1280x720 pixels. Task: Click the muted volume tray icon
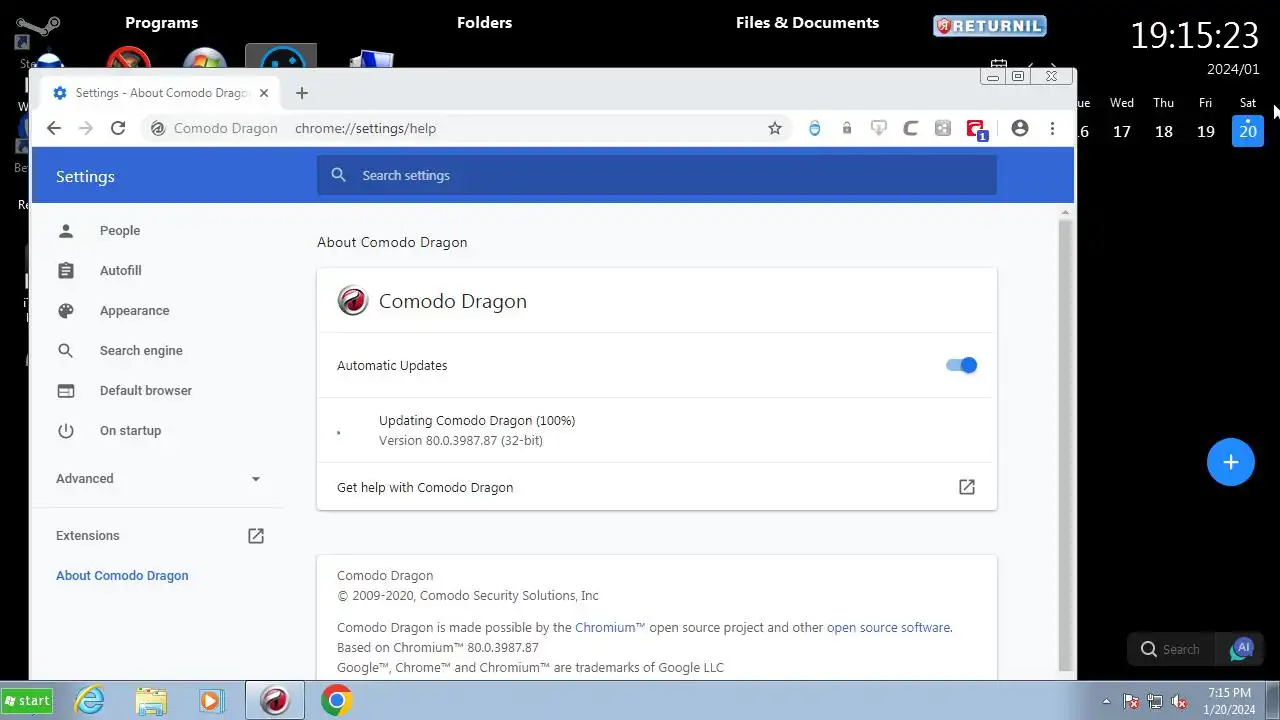click(x=1180, y=702)
